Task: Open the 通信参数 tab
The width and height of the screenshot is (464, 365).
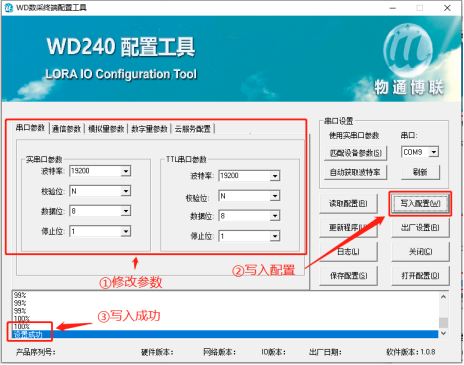Action: pyautogui.click(x=67, y=129)
